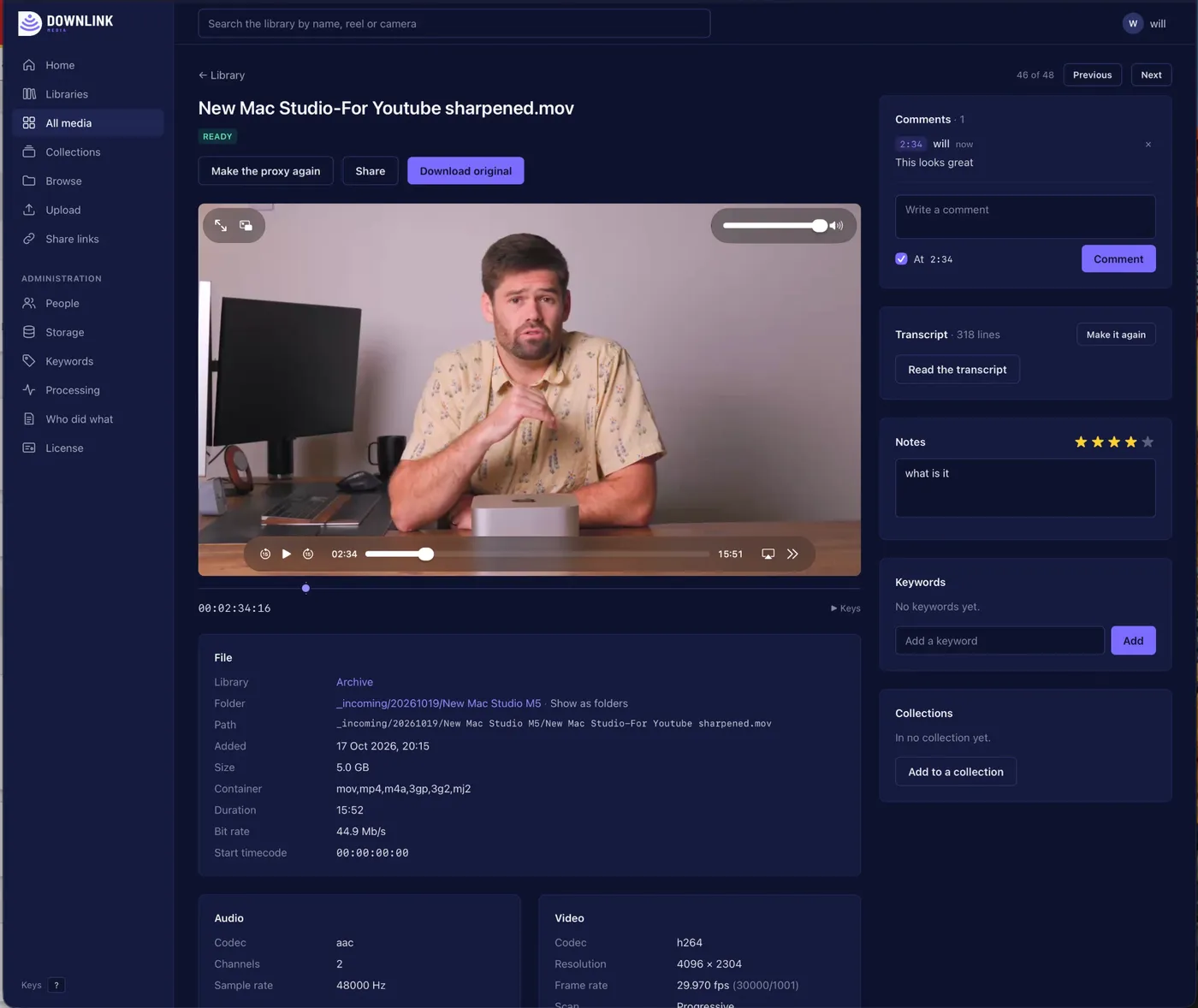The width and height of the screenshot is (1198, 1008).
Task: Focus the library search field
Action: [x=454, y=23]
